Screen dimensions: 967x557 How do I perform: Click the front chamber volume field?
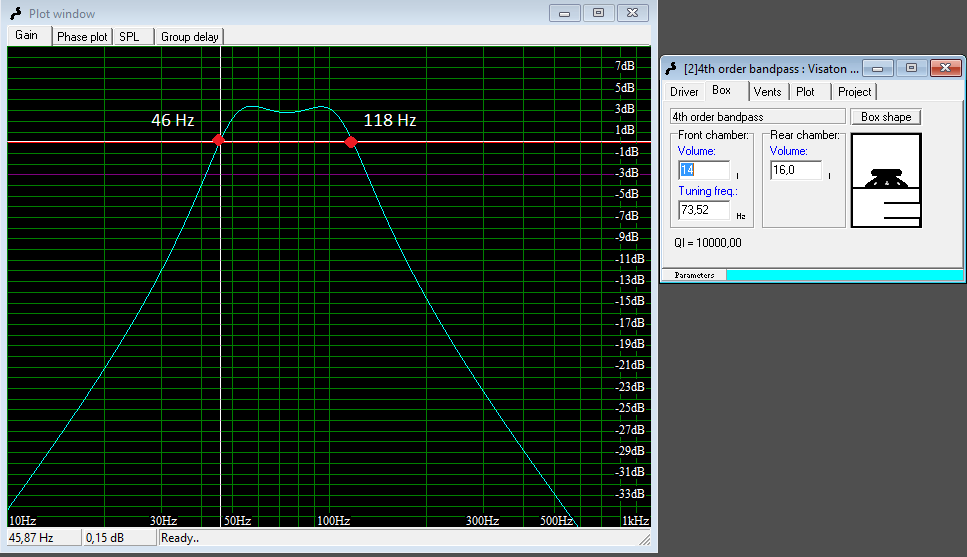[x=704, y=170]
